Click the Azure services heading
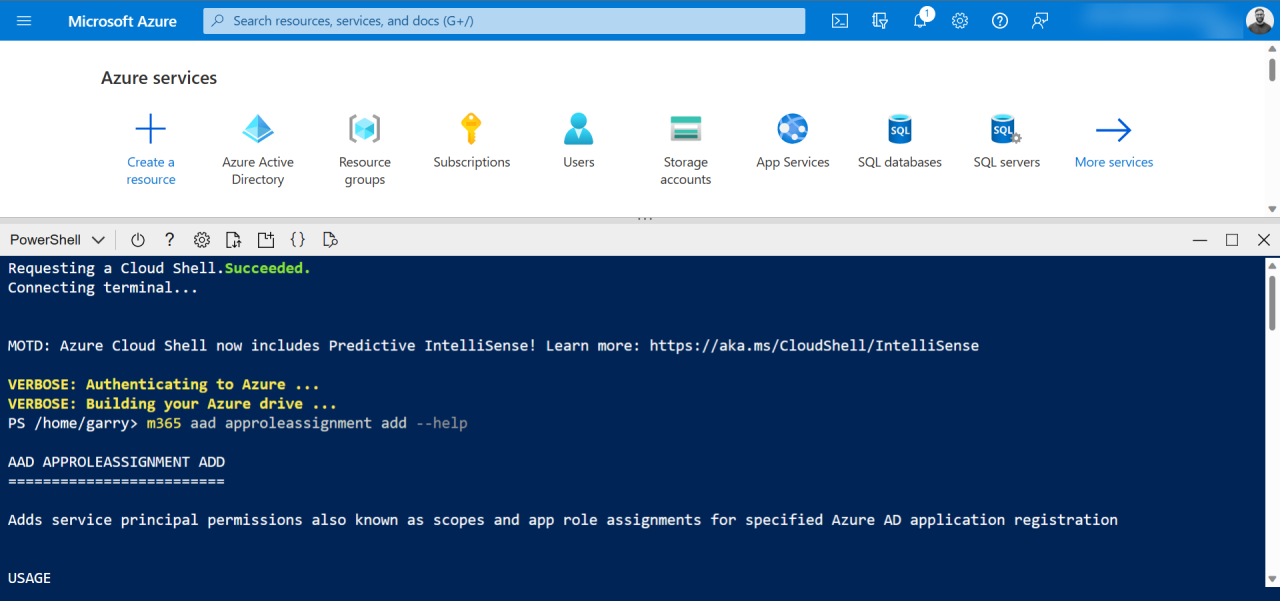 [159, 78]
